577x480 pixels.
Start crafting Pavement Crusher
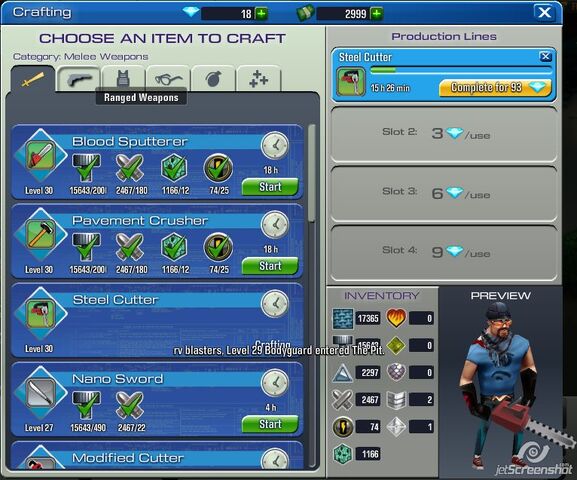(x=270, y=266)
